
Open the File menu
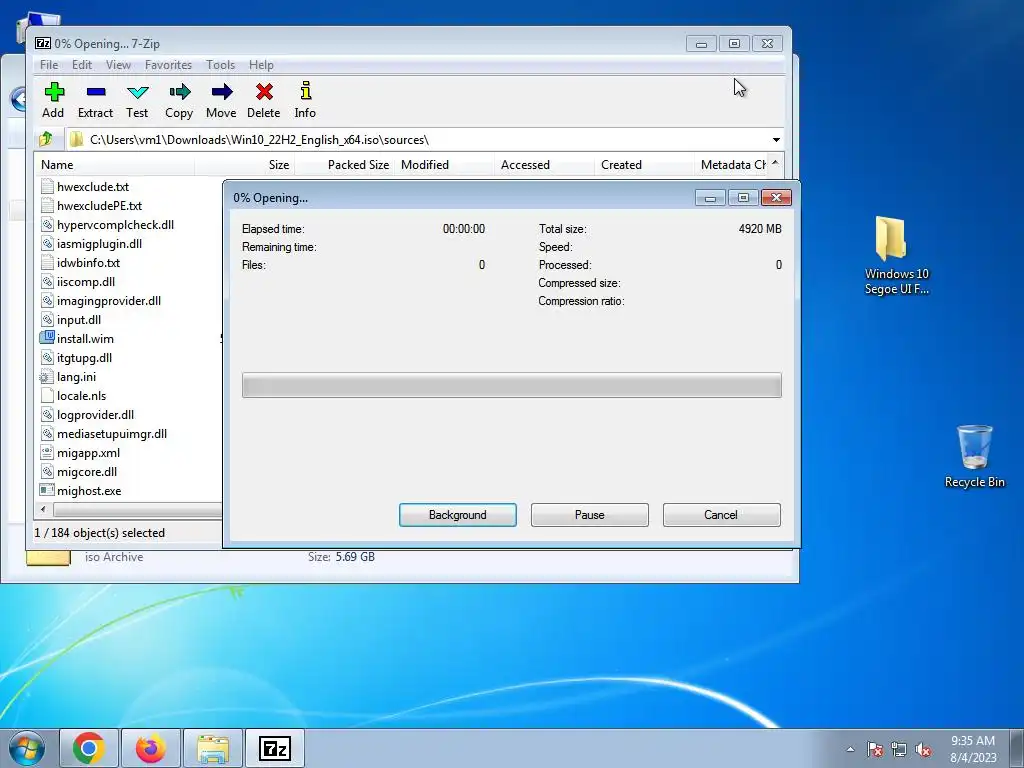(x=48, y=65)
